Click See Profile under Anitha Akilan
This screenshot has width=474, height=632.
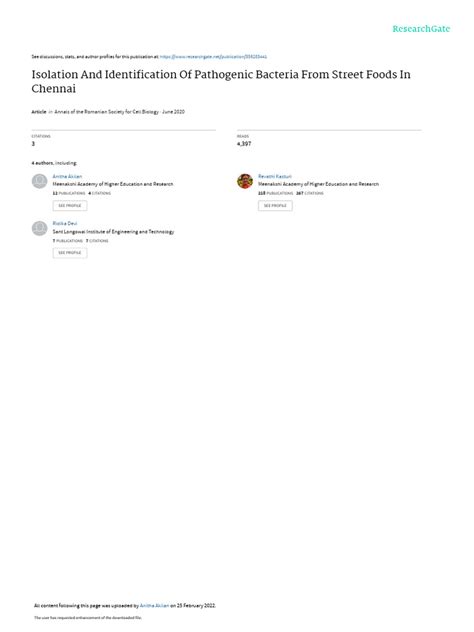point(70,206)
